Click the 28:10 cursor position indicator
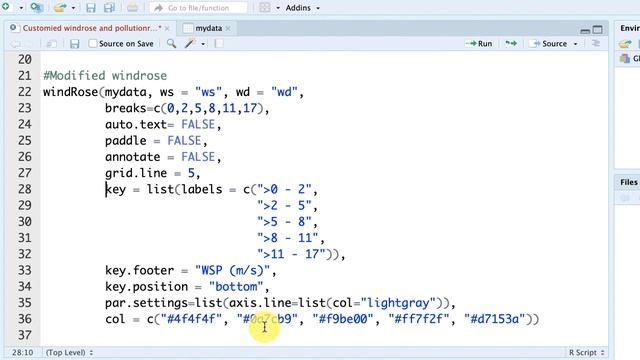 22,352
